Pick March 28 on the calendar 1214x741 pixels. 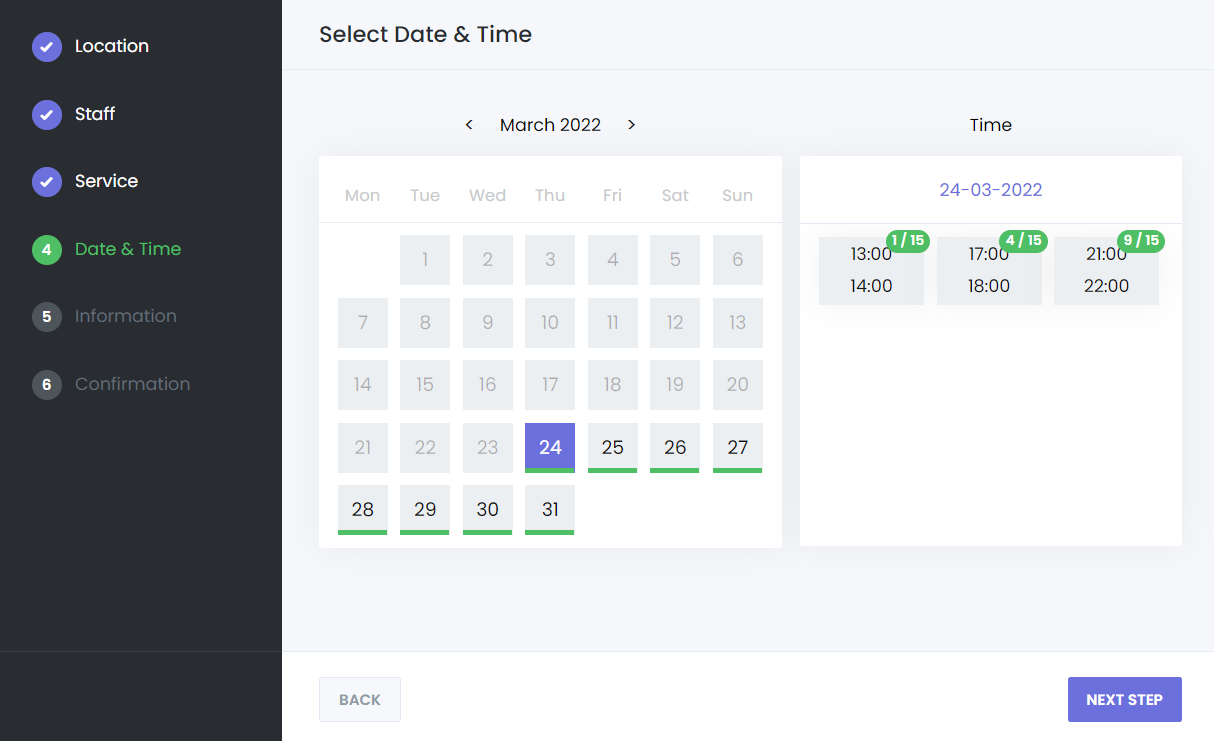[x=363, y=509]
